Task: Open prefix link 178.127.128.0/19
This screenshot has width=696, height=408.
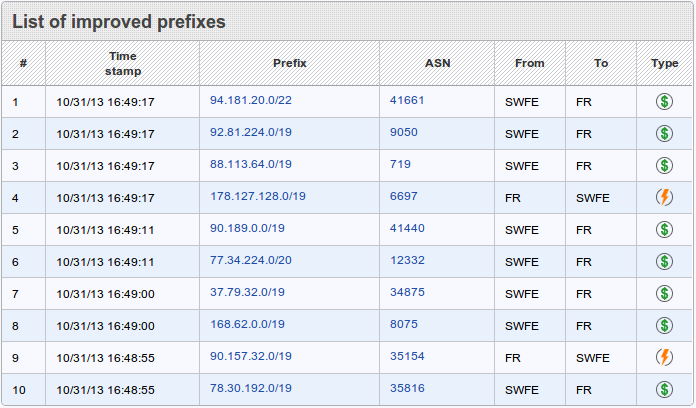Action: click(258, 196)
